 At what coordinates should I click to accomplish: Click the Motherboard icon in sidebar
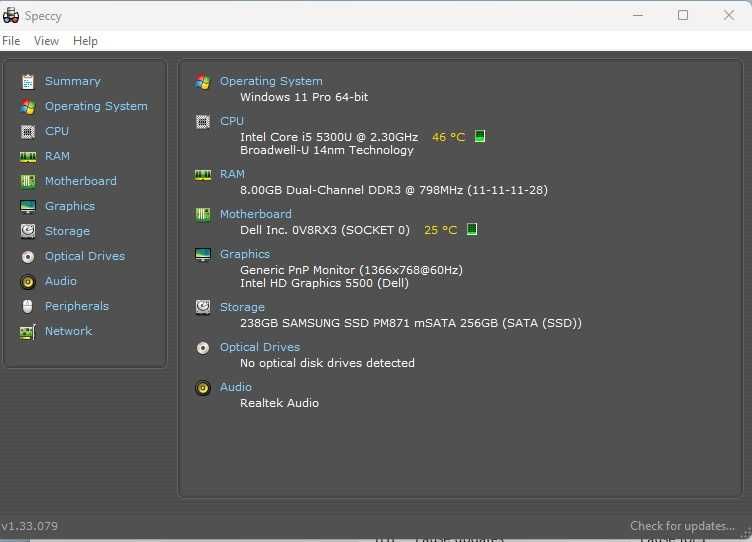(27, 181)
